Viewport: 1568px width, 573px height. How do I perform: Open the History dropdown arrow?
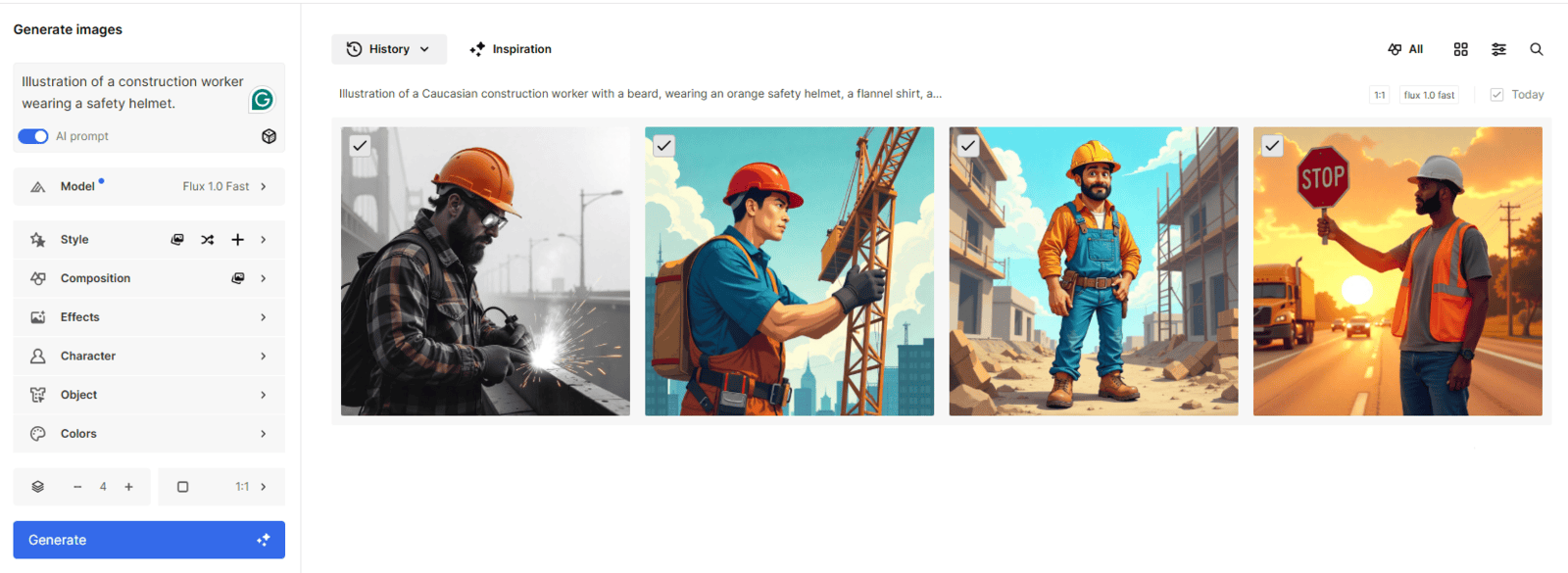click(424, 49)
